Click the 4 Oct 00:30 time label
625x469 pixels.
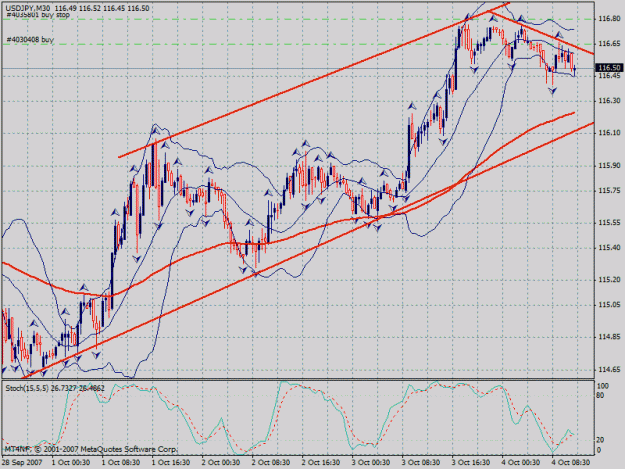(x=521, y=463)
